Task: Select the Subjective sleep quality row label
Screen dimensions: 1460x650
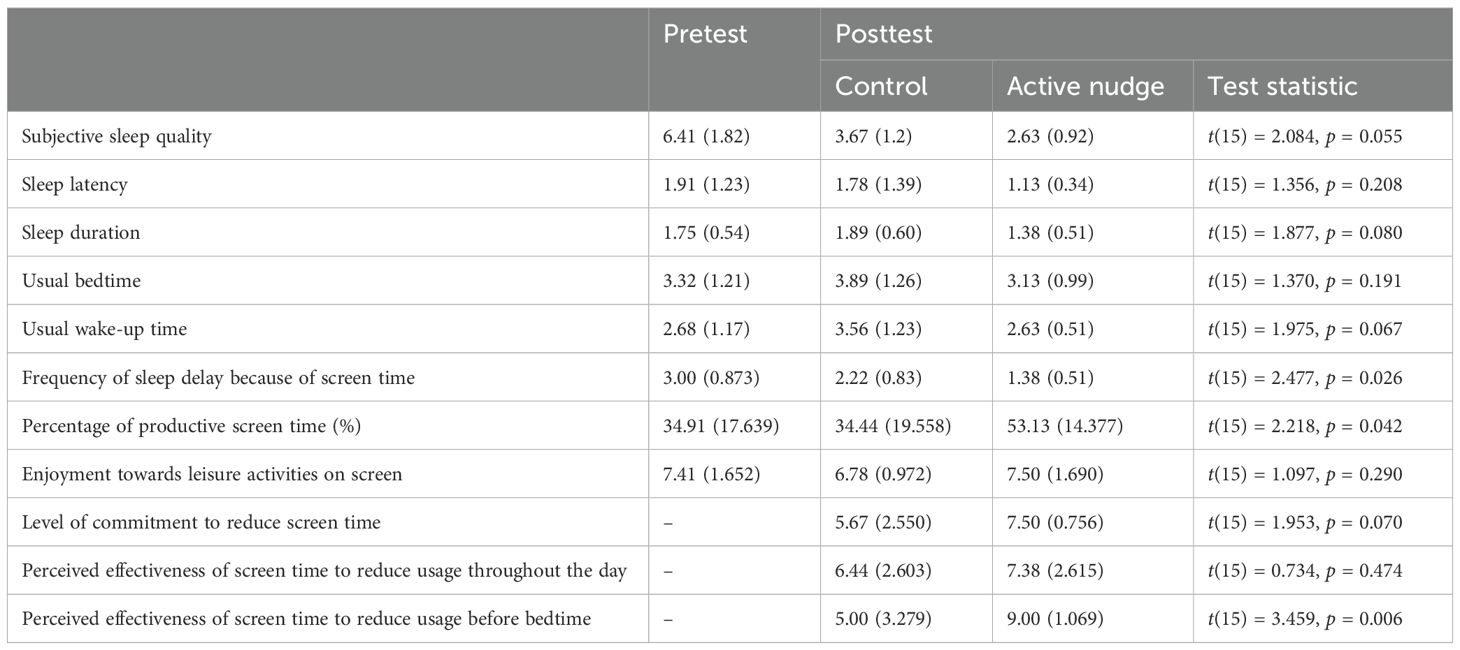Action: (x=117, y=137)
